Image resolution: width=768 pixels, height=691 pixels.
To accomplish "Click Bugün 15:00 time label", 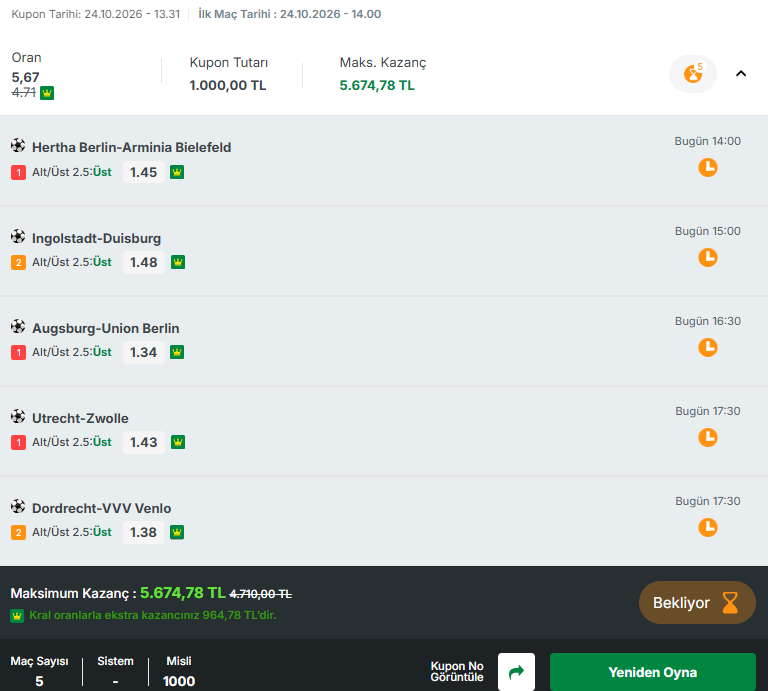I will pyautogui.click(x=707, y=231).
